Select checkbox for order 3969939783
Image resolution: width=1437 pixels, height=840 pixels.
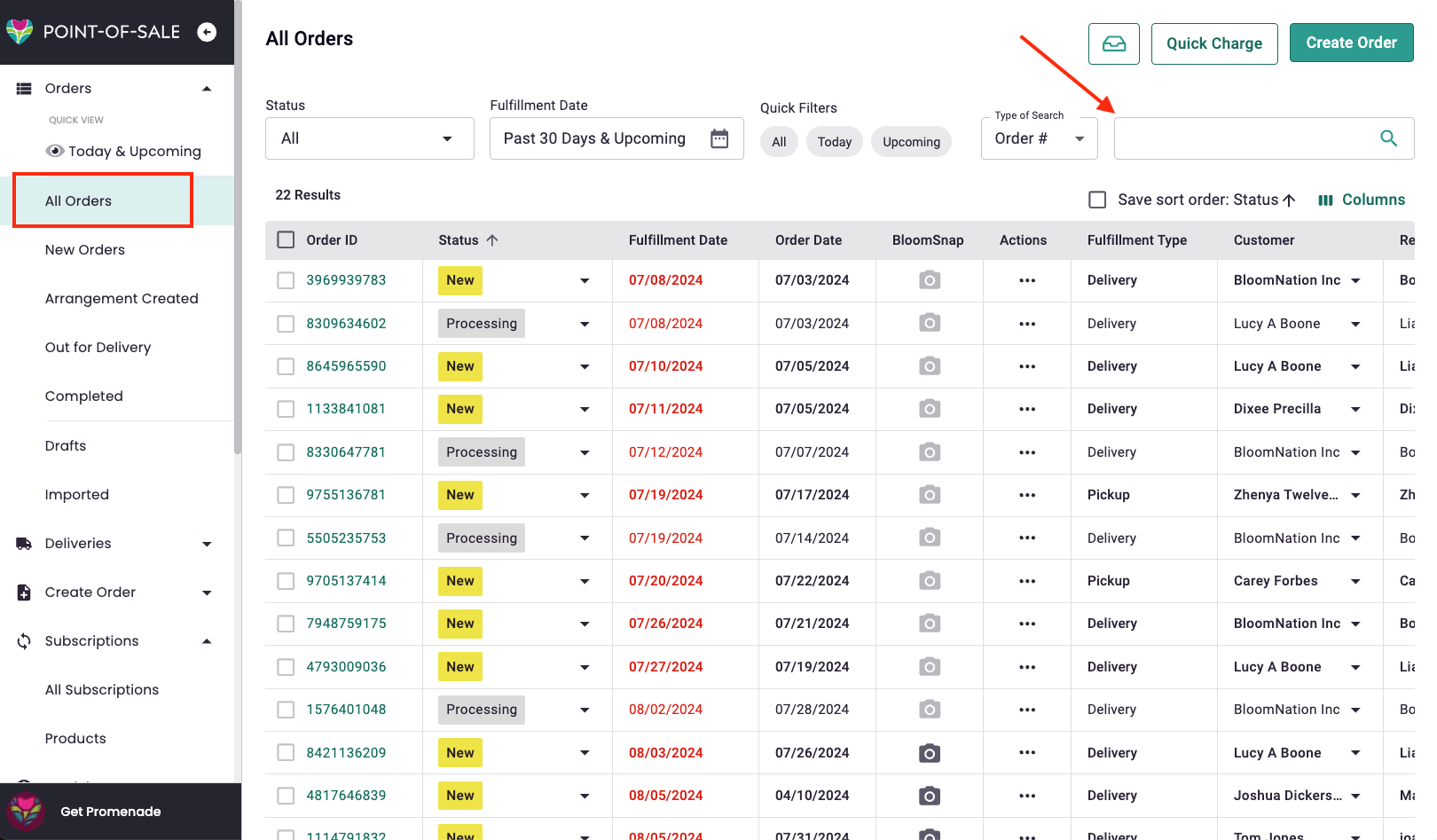pyautogui.click(x=286, y=280)
